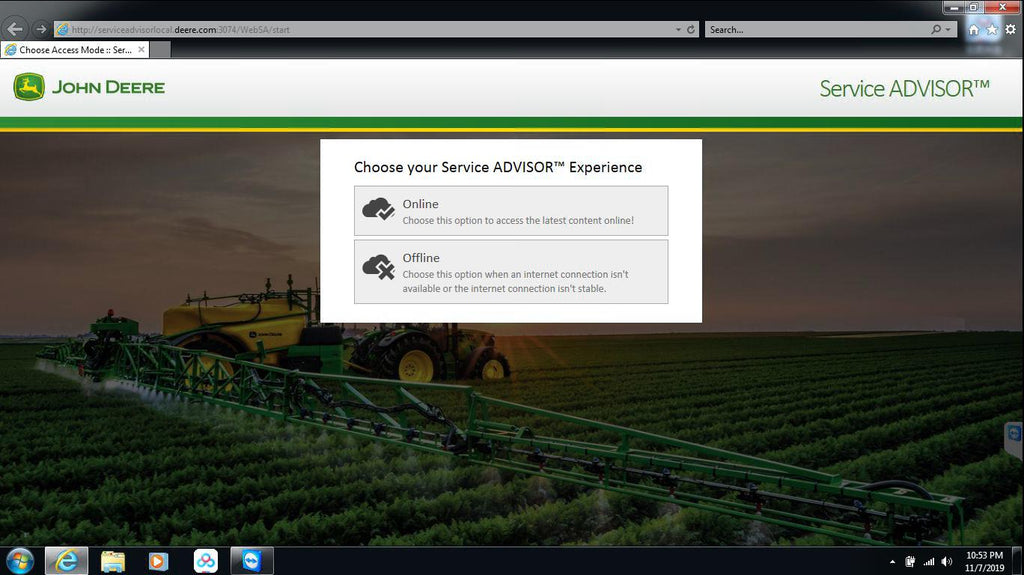
Task: Show hidden system tray icons
Action: click(892, 561)
